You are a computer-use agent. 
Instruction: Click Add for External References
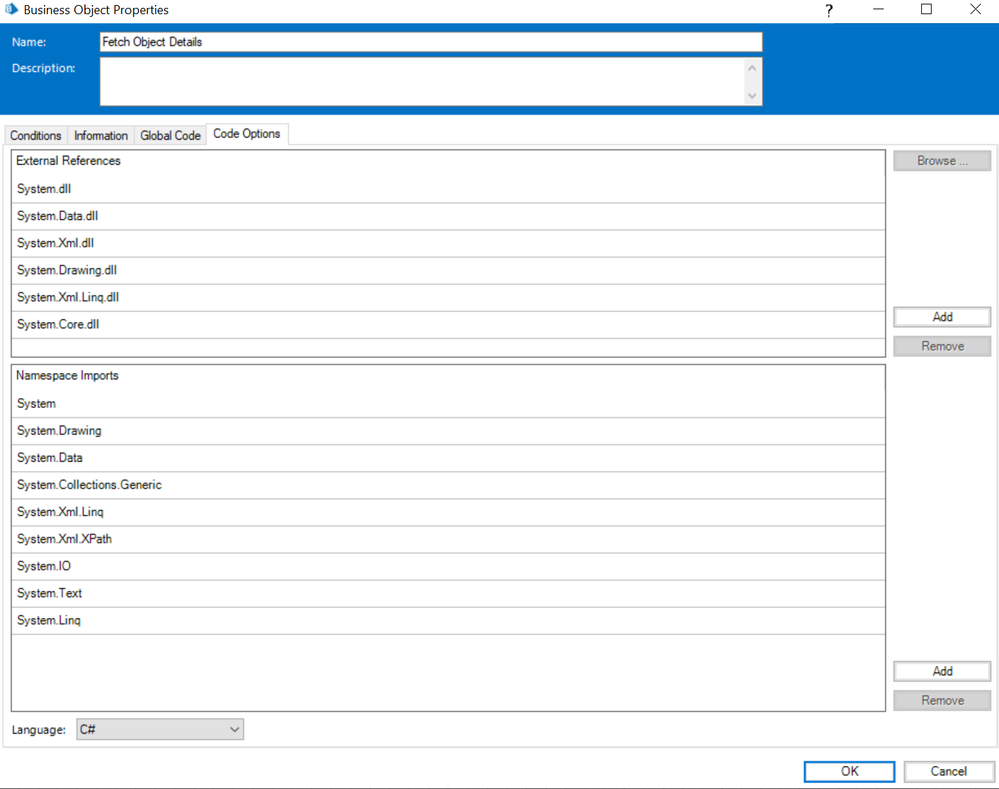(942, 317)
